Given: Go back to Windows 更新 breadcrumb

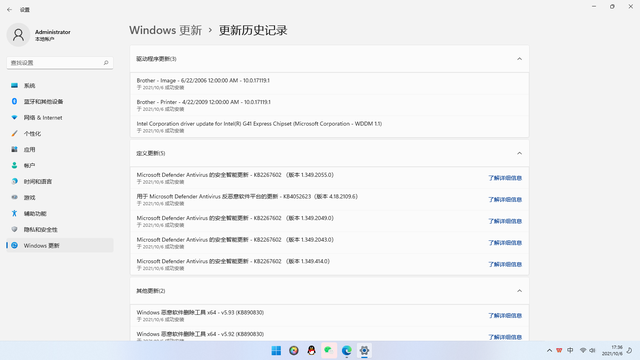Looking at the screenshot, I should [165, 30].
